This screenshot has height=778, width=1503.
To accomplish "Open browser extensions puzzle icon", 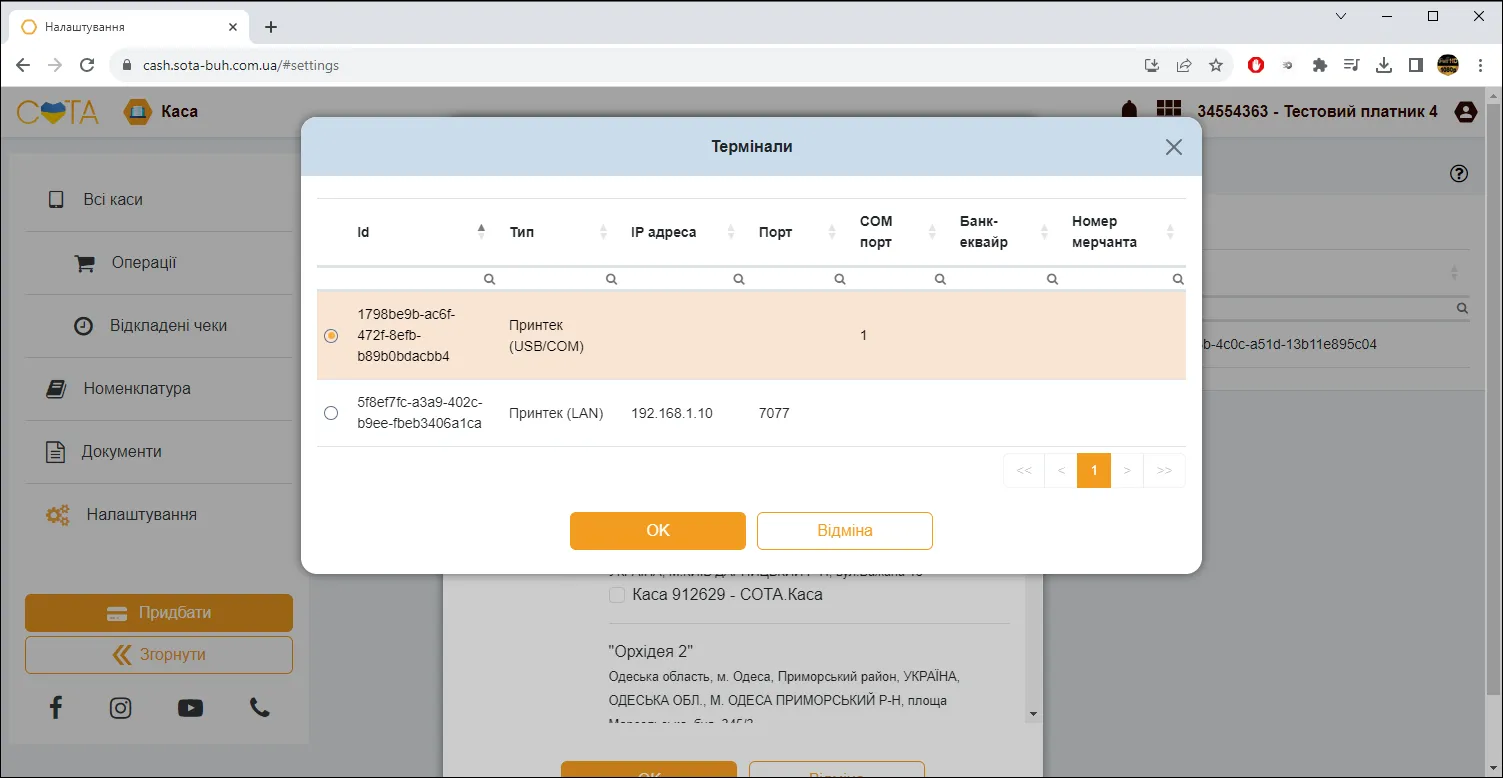I will 1320,65.
